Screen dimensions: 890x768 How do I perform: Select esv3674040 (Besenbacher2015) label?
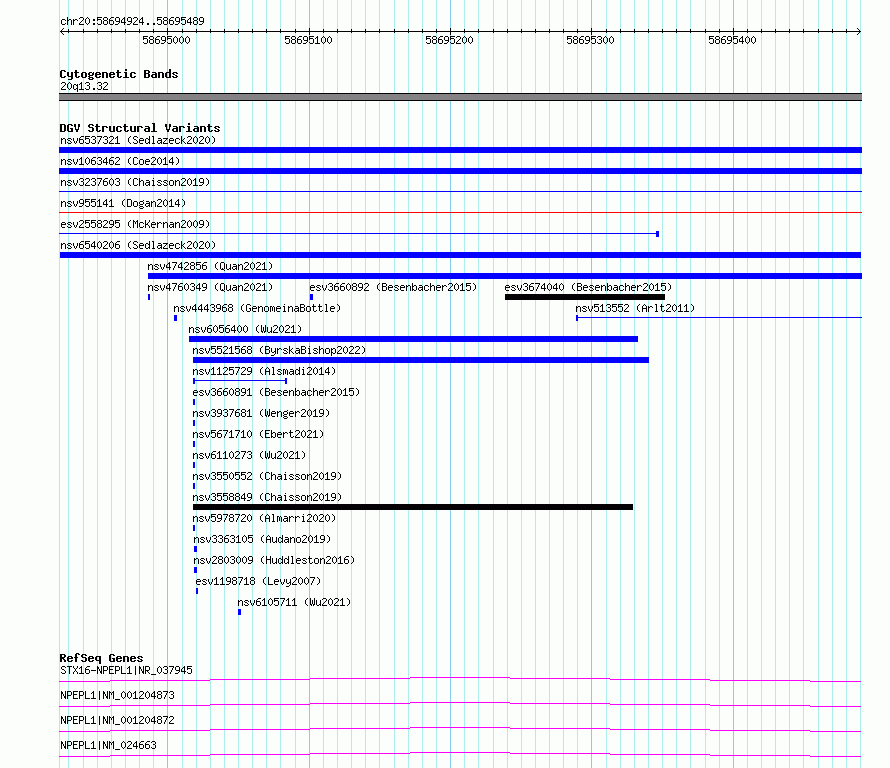588,287
